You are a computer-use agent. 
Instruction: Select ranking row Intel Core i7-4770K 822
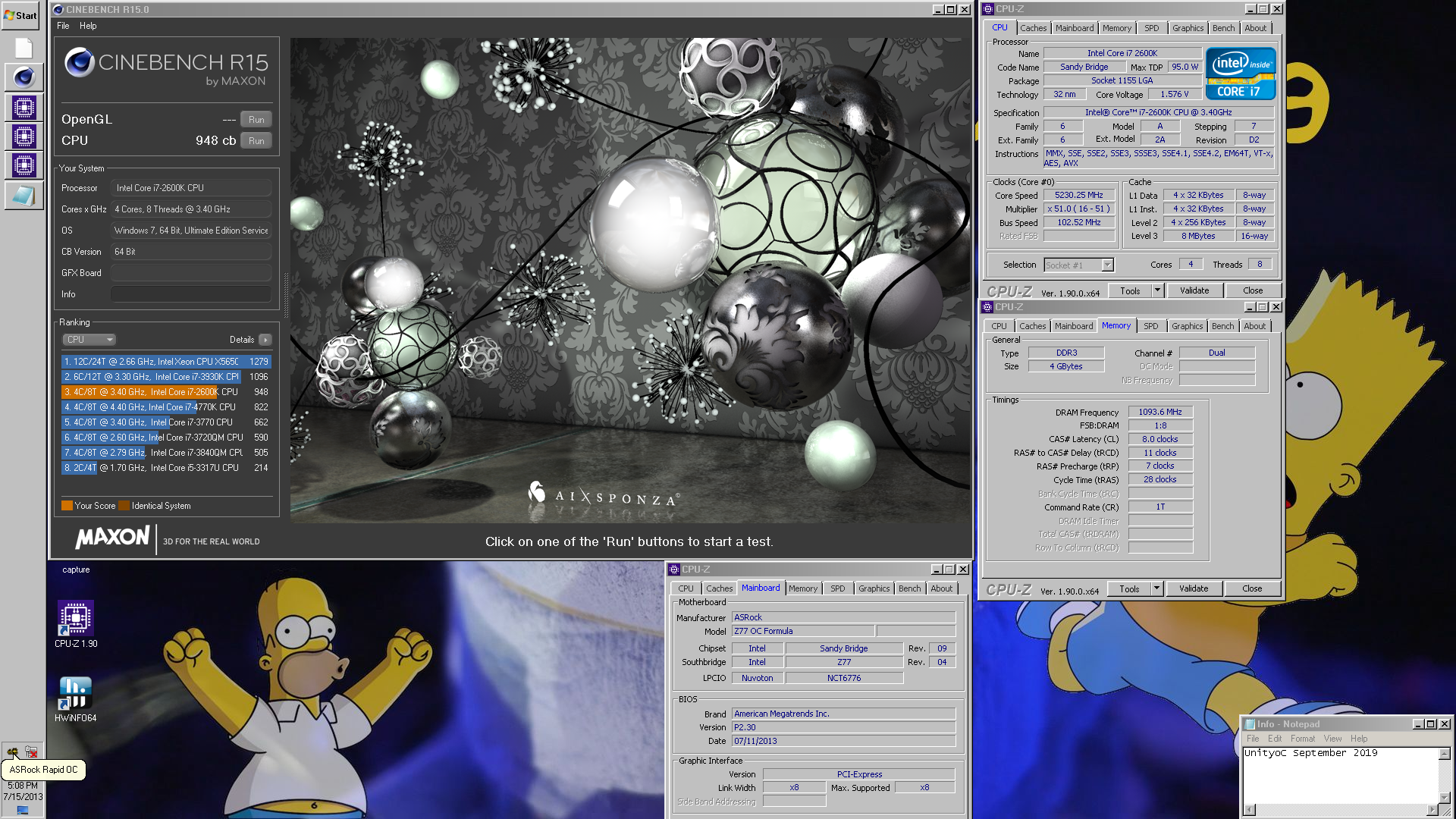166,407
